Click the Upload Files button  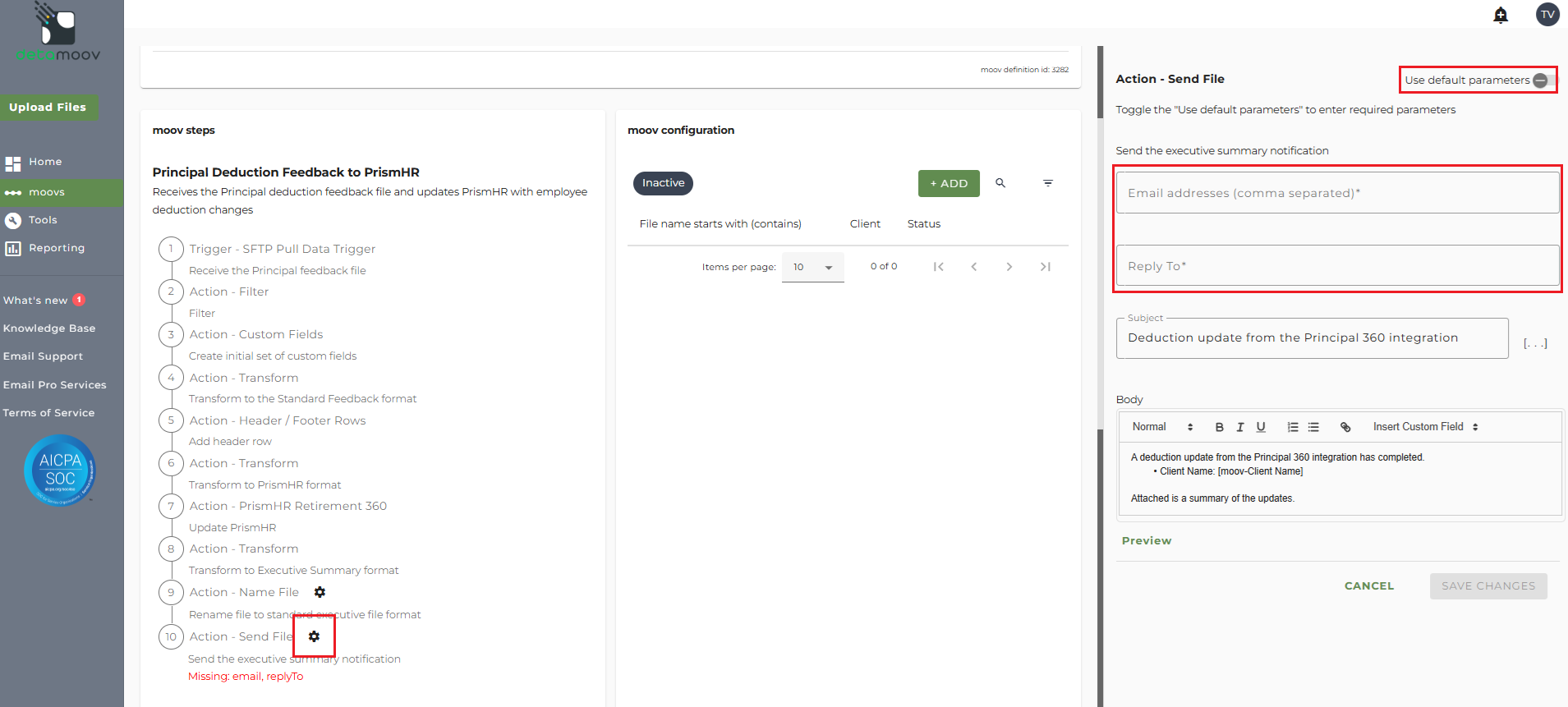48,108
